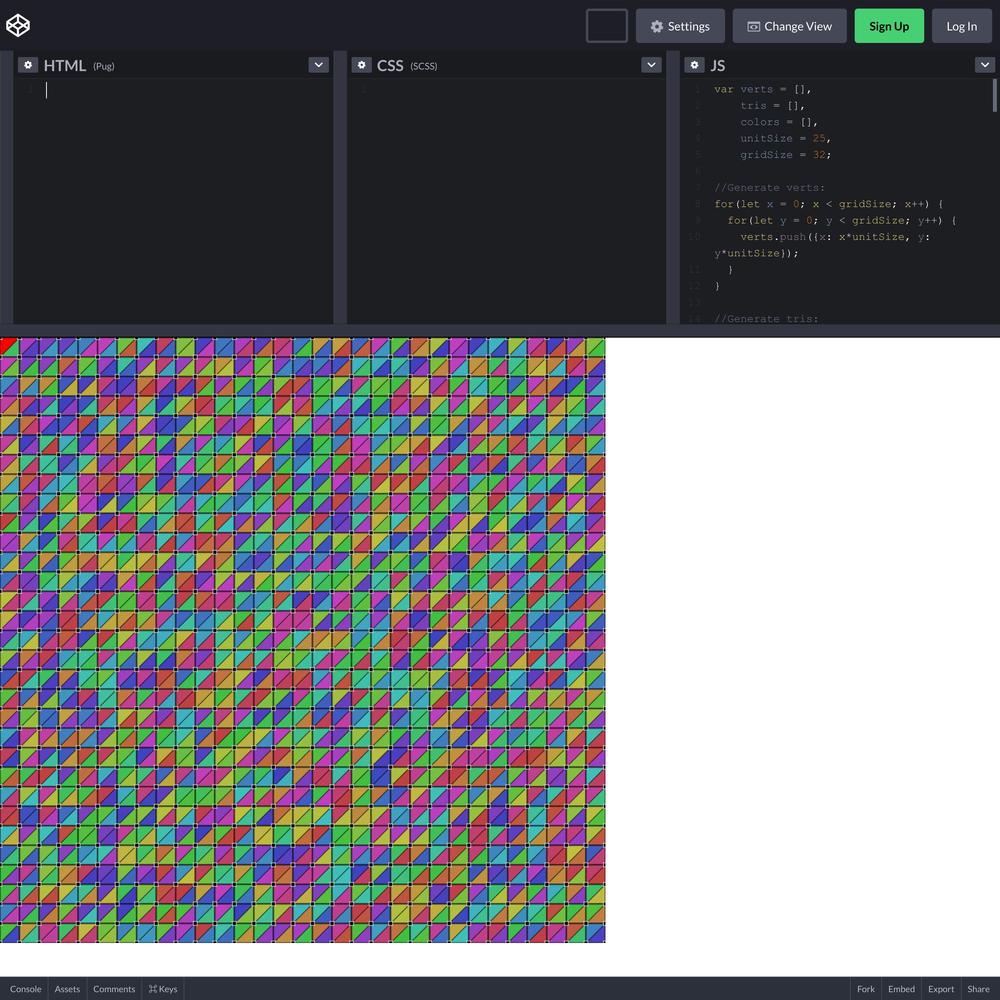Expand the CSS panel dropdown chevron
This screenshot has width=1000, height=1000.
tap(651, 65)
